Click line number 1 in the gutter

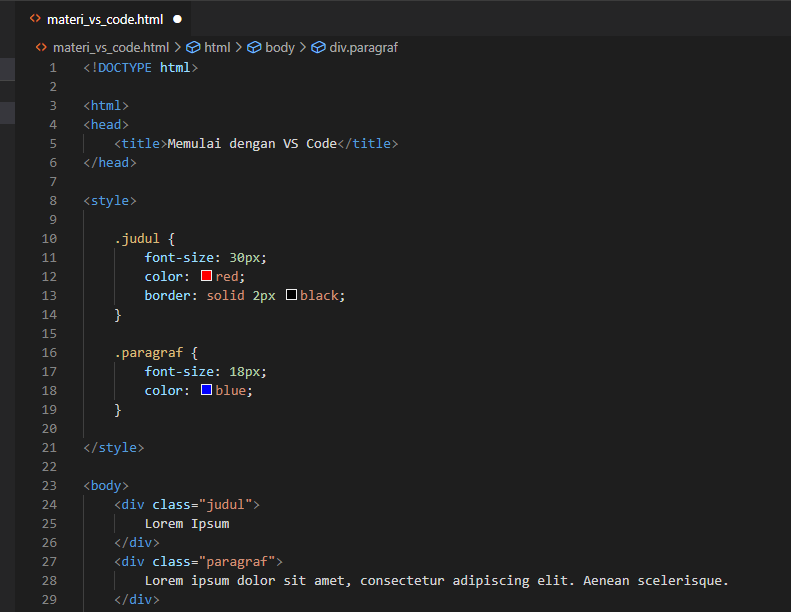(x=53, y=68)
